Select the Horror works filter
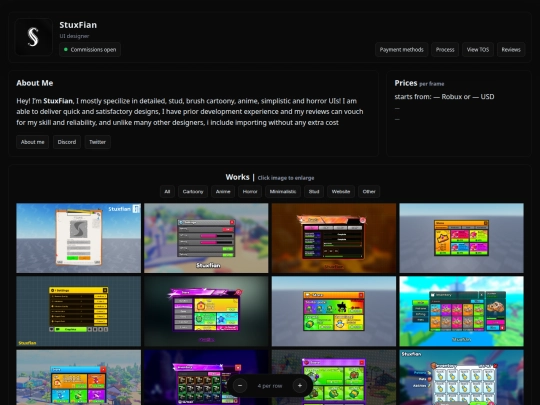The width and height of the screenshot is (540, 405). [250, 191]
